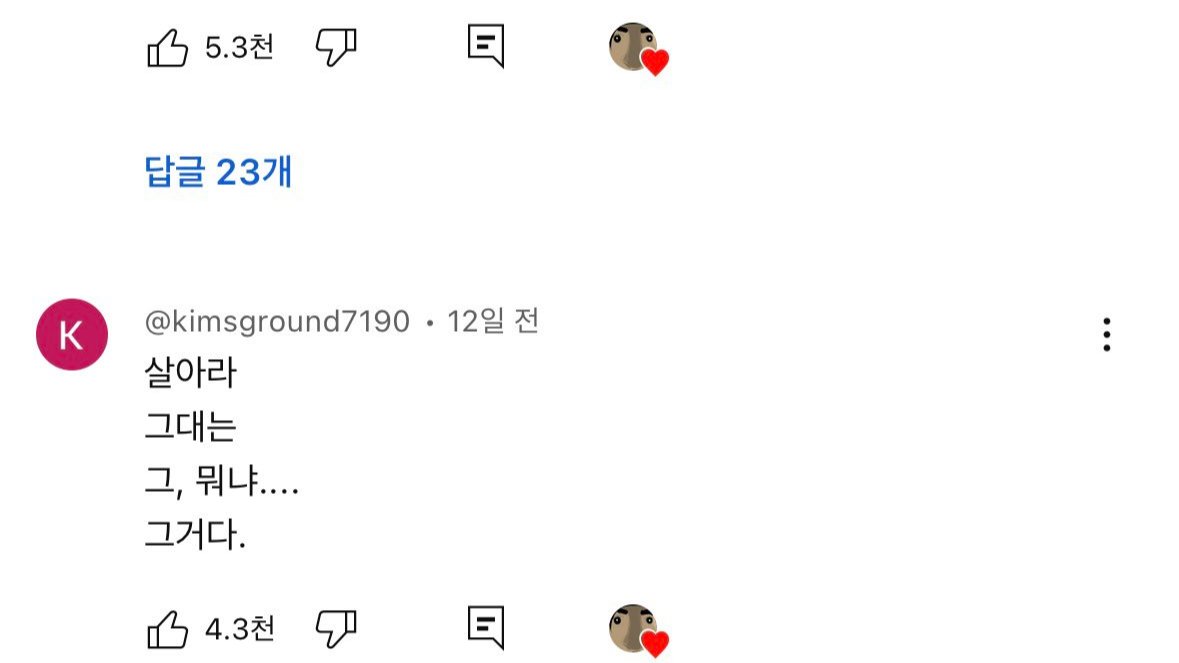Click the dislike icon on kimsground7190's comment
This screenshot has height=663, width=1179.
coord(338,625)
